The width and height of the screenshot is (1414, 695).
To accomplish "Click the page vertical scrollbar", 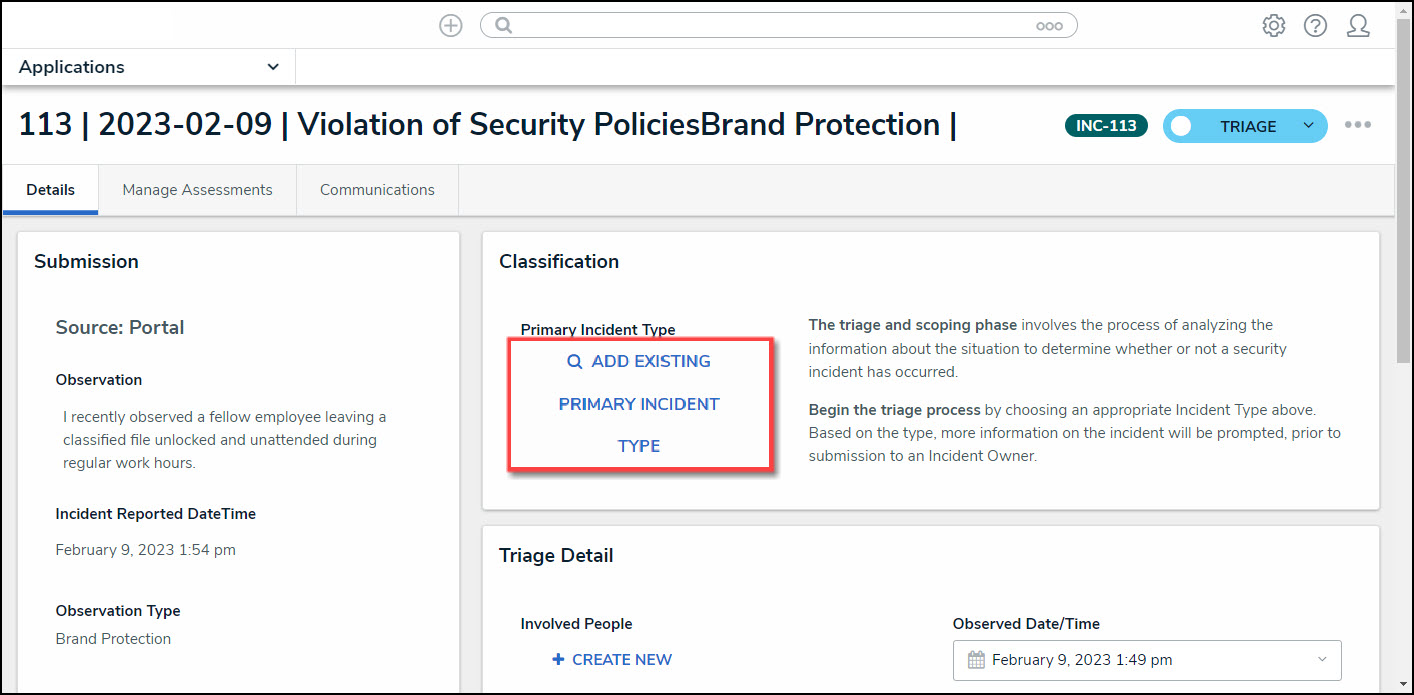I will point(1404,200).
